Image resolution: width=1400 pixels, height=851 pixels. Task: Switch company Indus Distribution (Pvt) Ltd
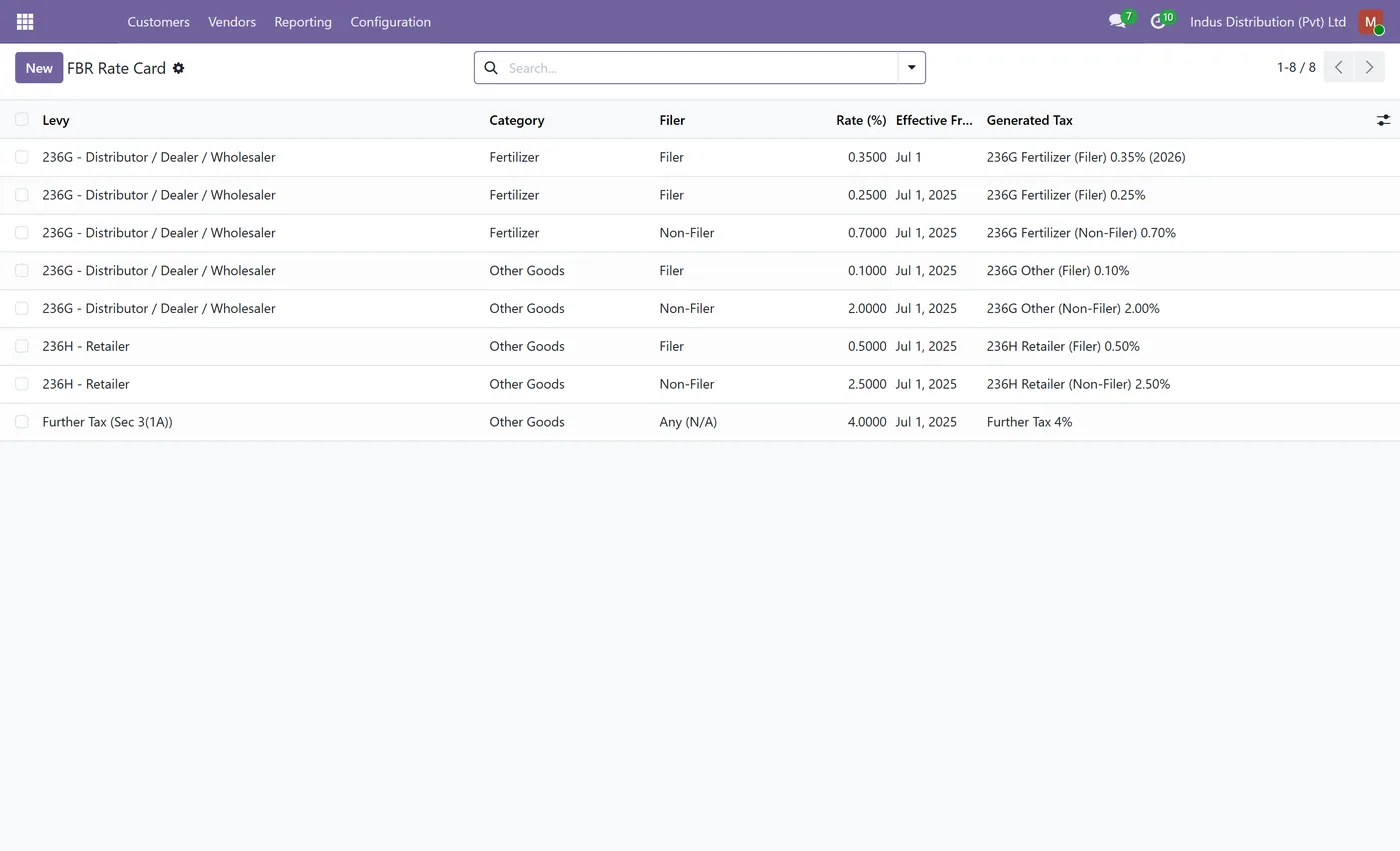1267,21
